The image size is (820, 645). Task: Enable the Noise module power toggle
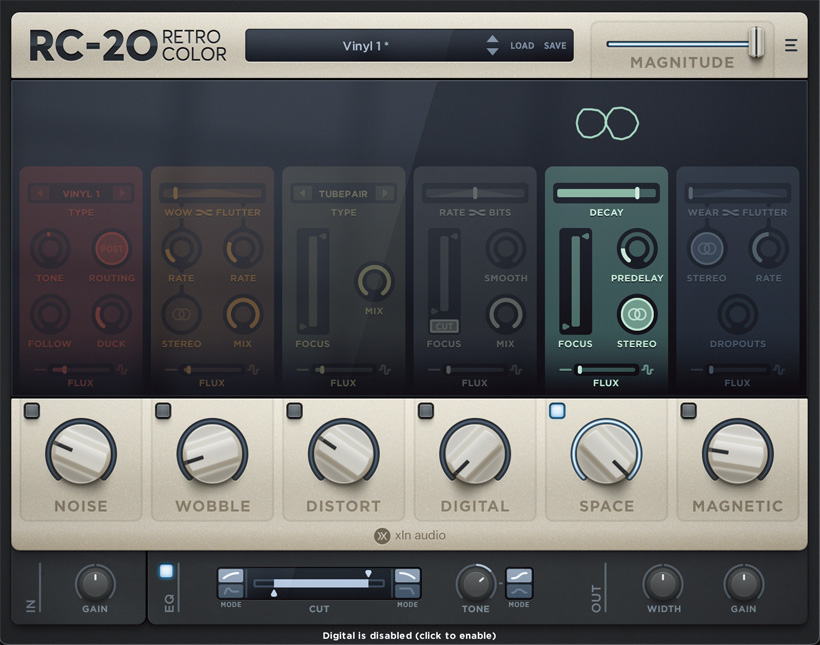[x=32, y=411]
